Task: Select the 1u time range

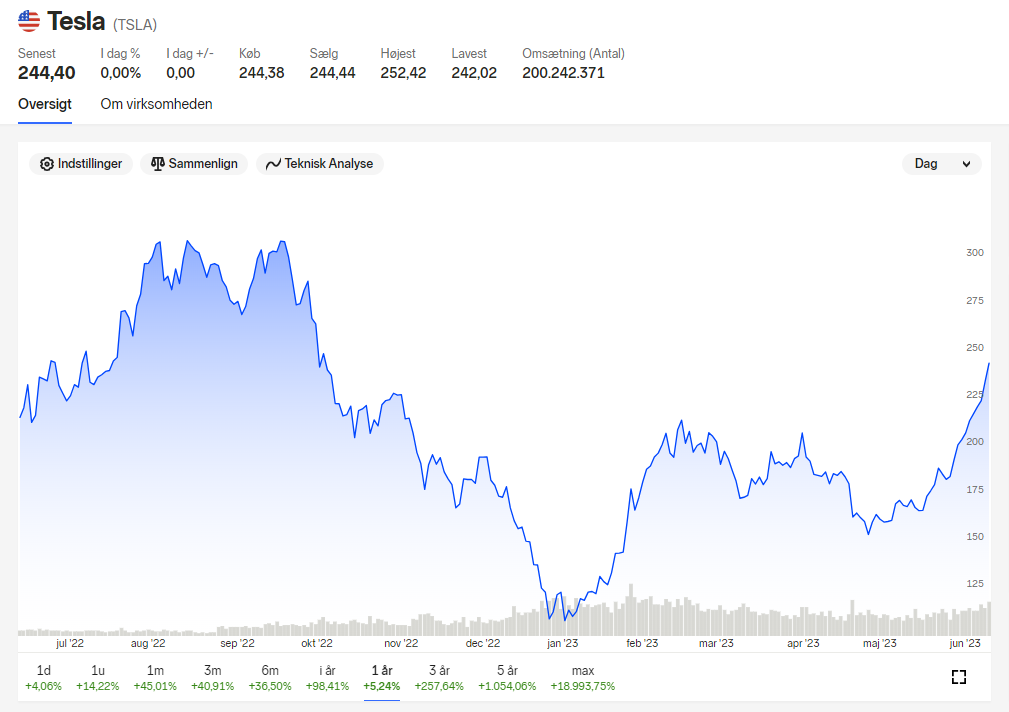Action: tap(98, 678)
